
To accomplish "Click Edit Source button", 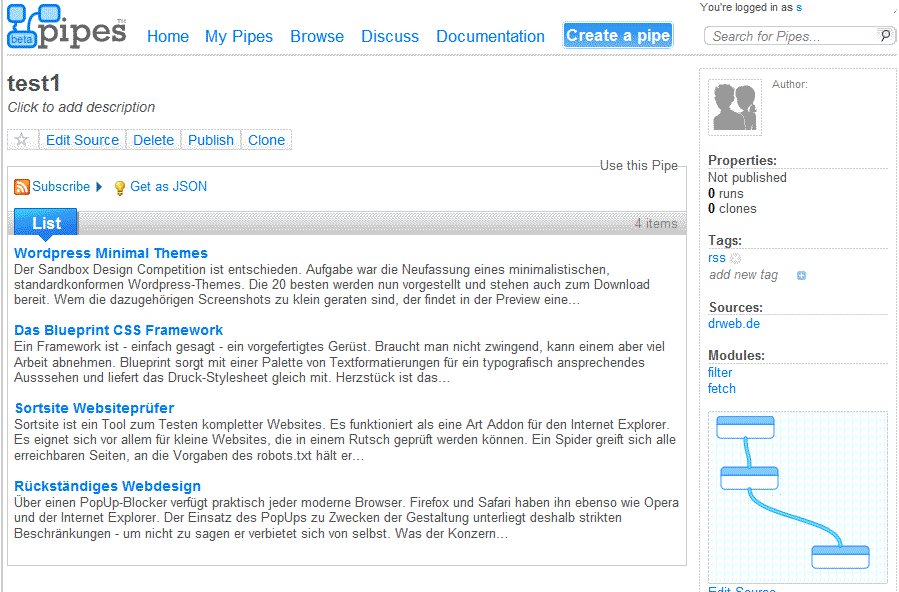I will (x=82, y=140).
